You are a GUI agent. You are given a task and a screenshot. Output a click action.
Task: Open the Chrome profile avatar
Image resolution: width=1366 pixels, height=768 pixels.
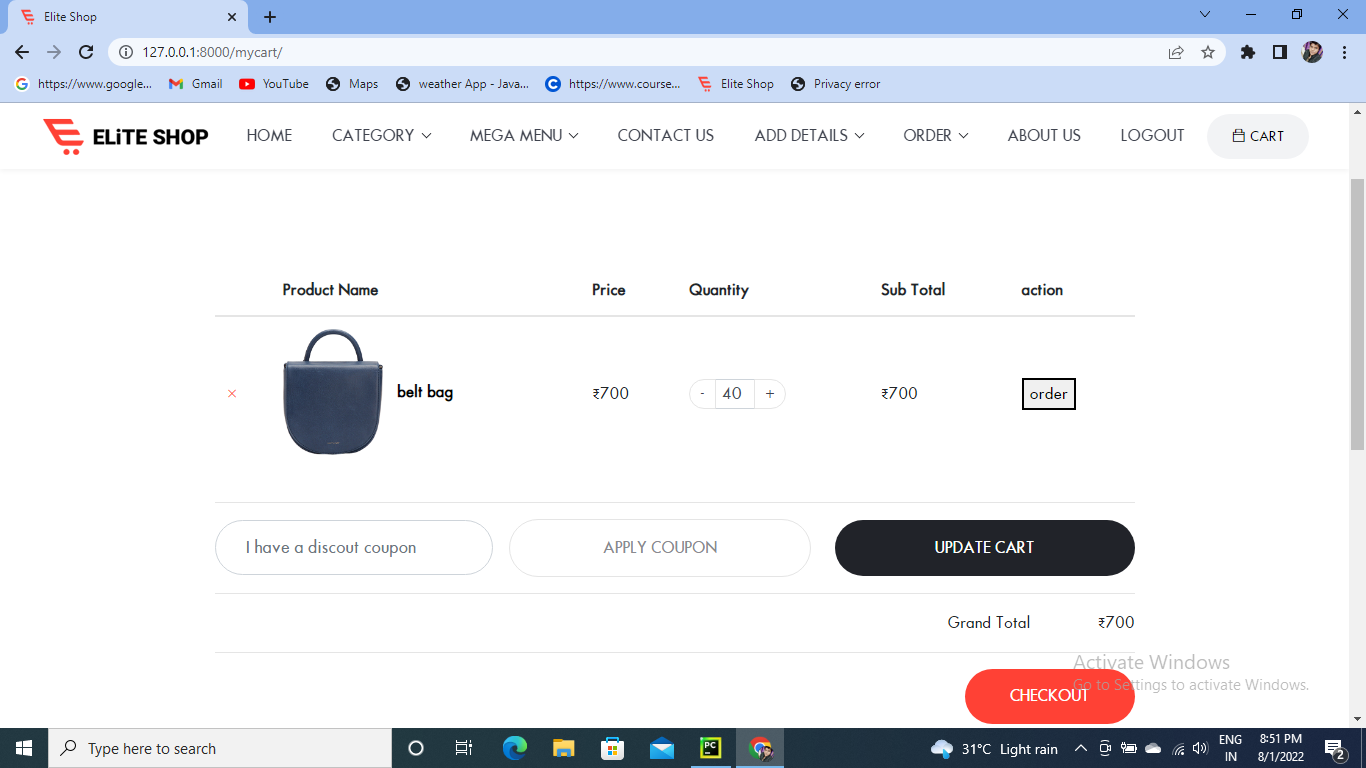1312,52
